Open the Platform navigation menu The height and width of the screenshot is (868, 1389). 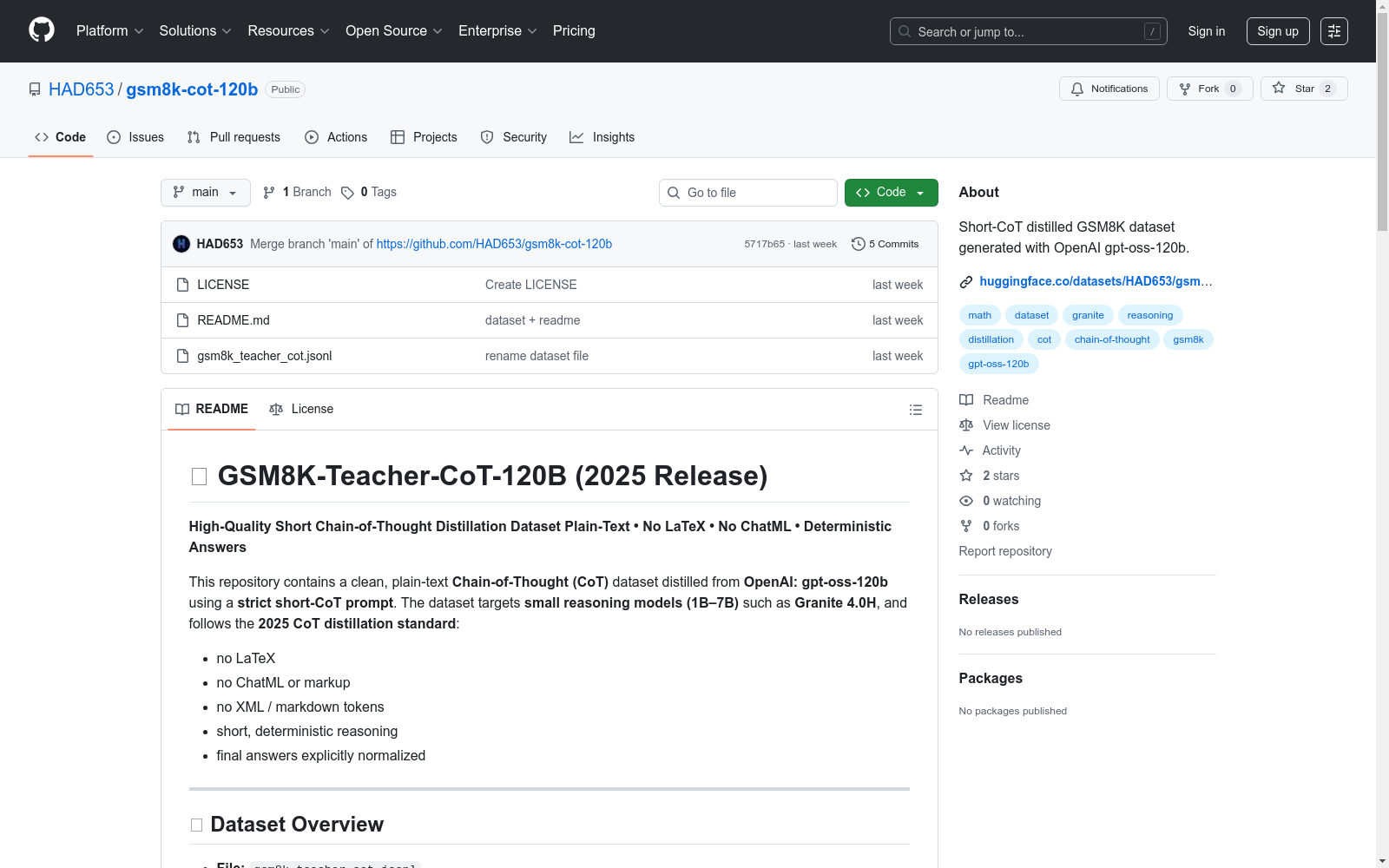pos(110,31)
